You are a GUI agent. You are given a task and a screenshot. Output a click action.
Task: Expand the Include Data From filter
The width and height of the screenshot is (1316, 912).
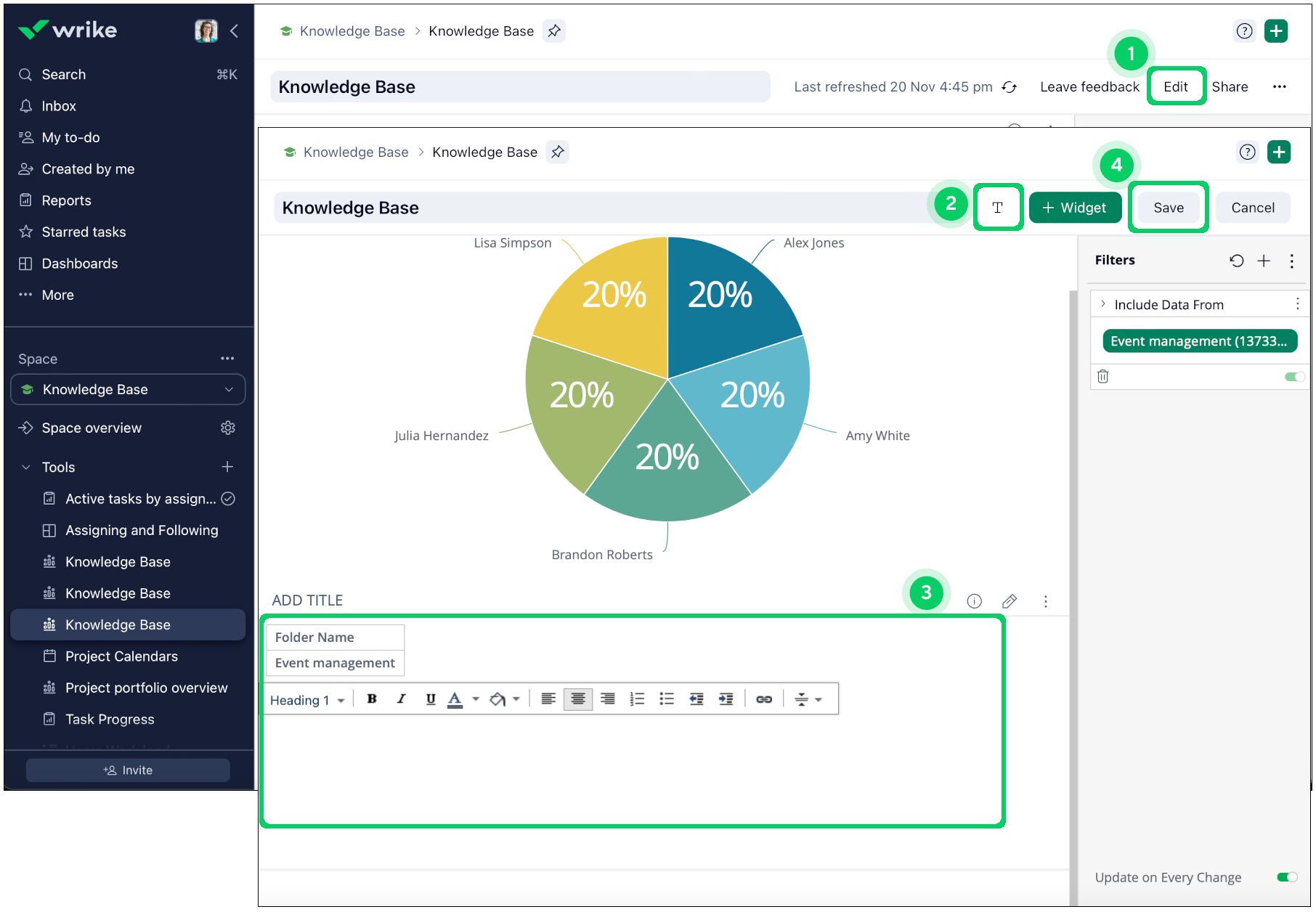point(1103,304)
